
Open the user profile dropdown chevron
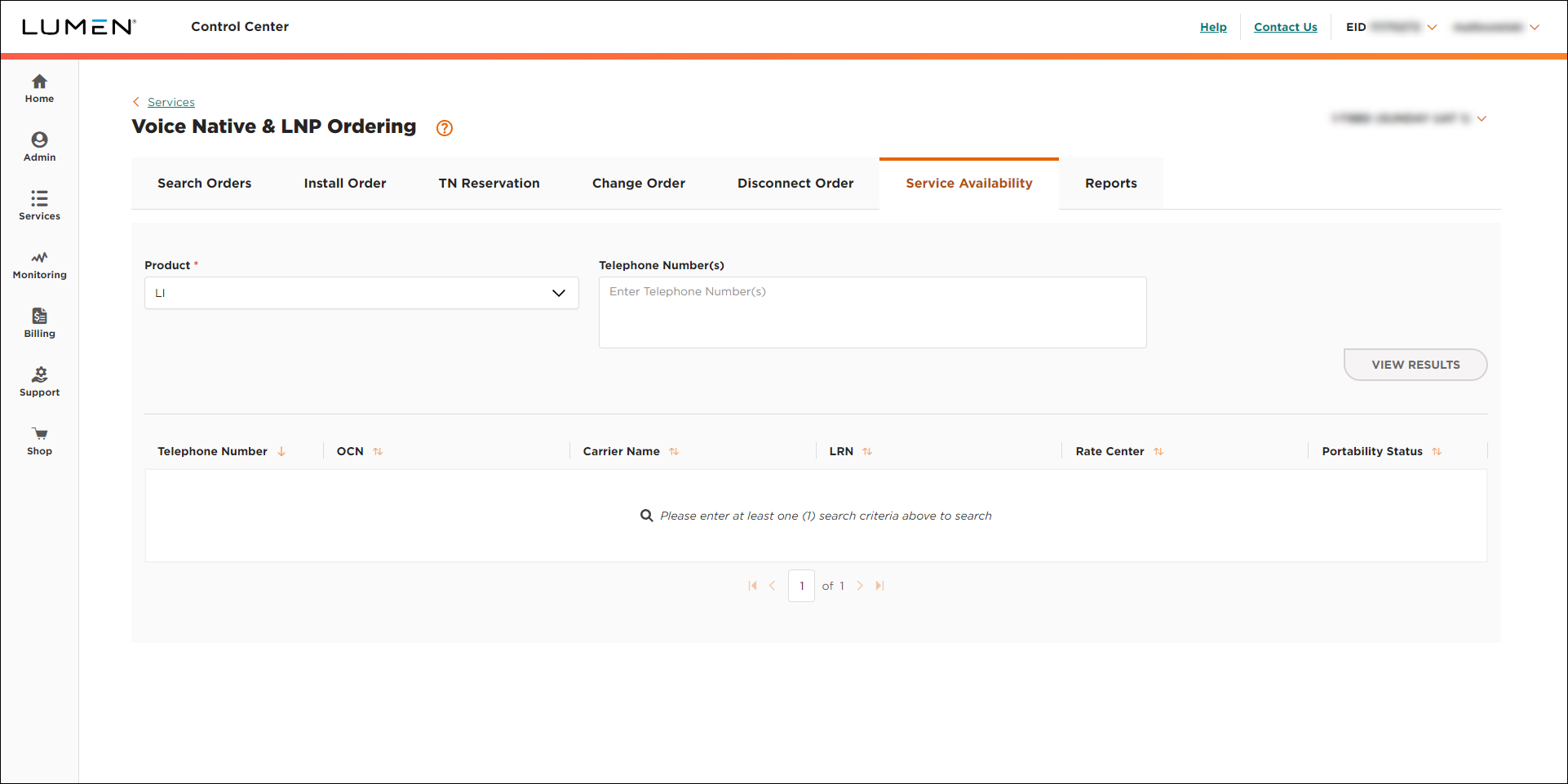click(x=1535, y=27)
